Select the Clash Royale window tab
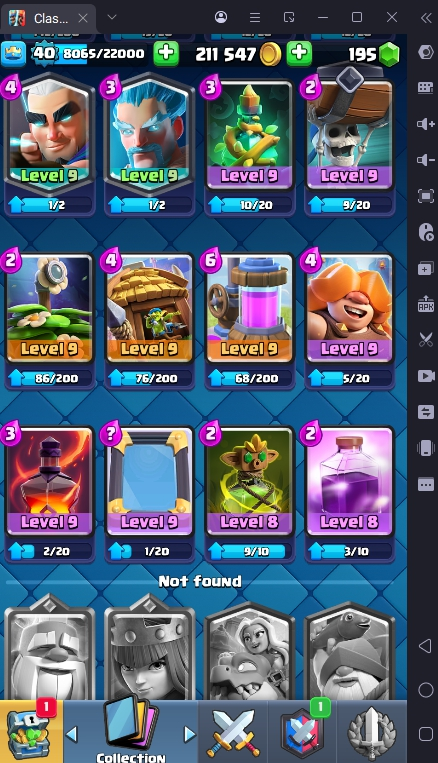 click(x=48, y=18)
